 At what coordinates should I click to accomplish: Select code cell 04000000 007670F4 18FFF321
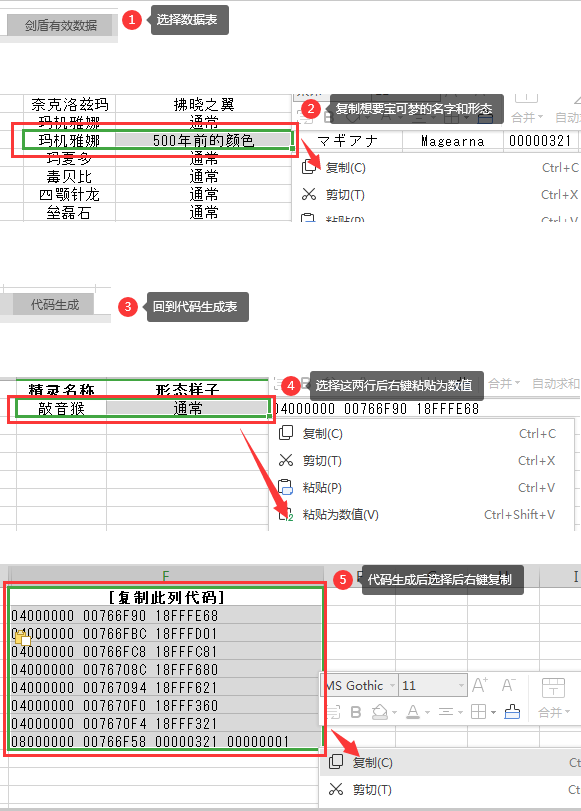click(x=166, y=724)
